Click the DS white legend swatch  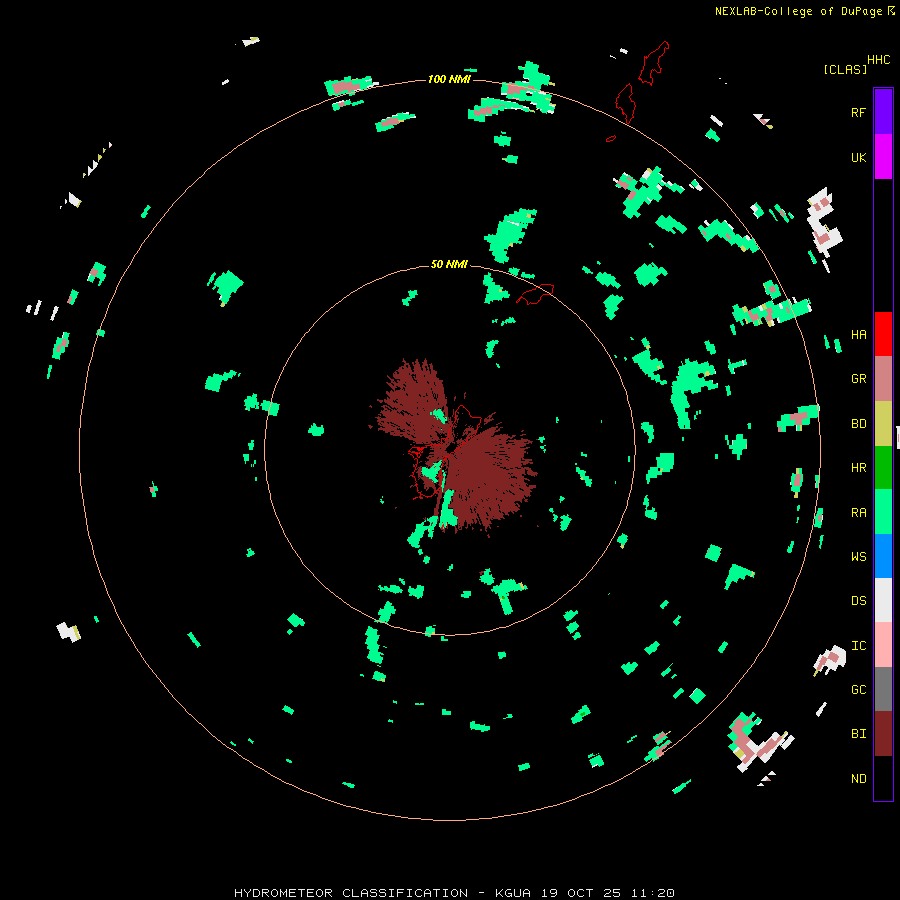point(883,600)
